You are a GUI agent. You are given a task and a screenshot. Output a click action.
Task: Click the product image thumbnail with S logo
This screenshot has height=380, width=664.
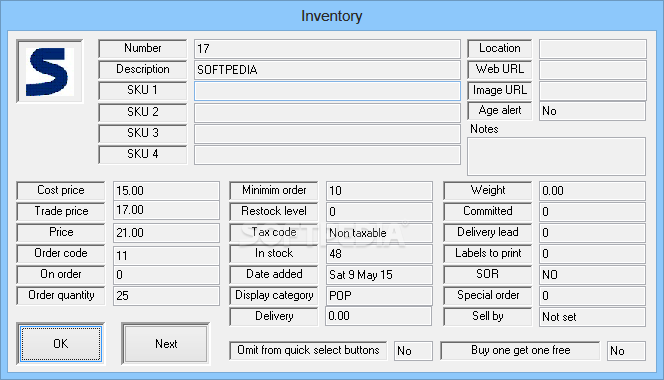pos(50,71)
